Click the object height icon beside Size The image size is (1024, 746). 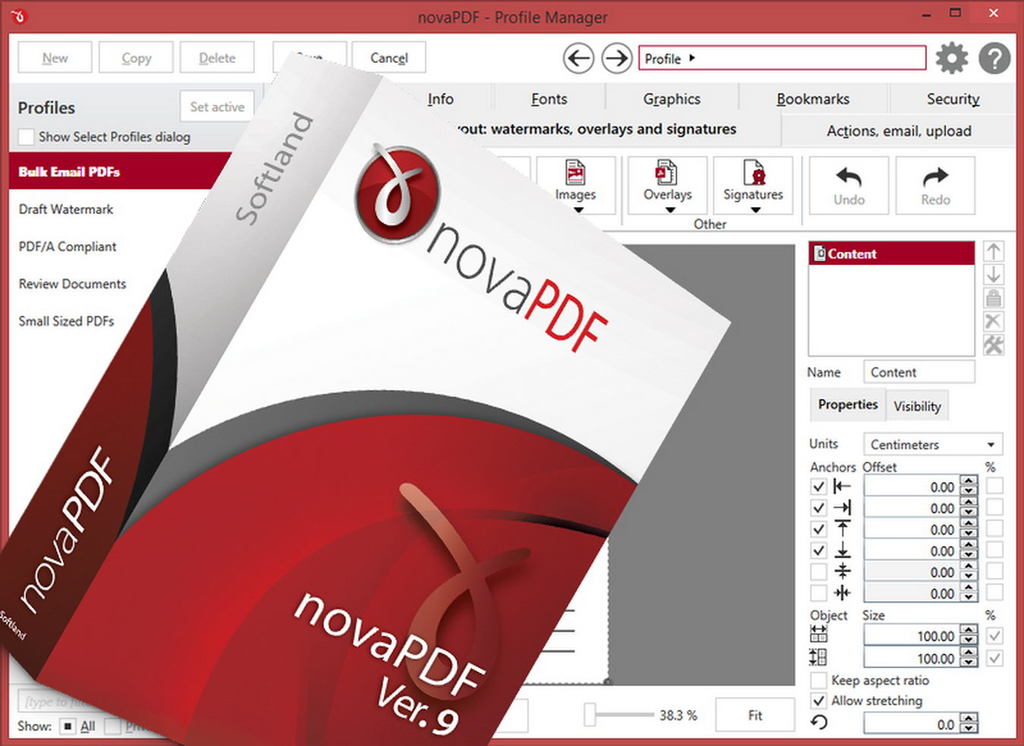(818, 657)
